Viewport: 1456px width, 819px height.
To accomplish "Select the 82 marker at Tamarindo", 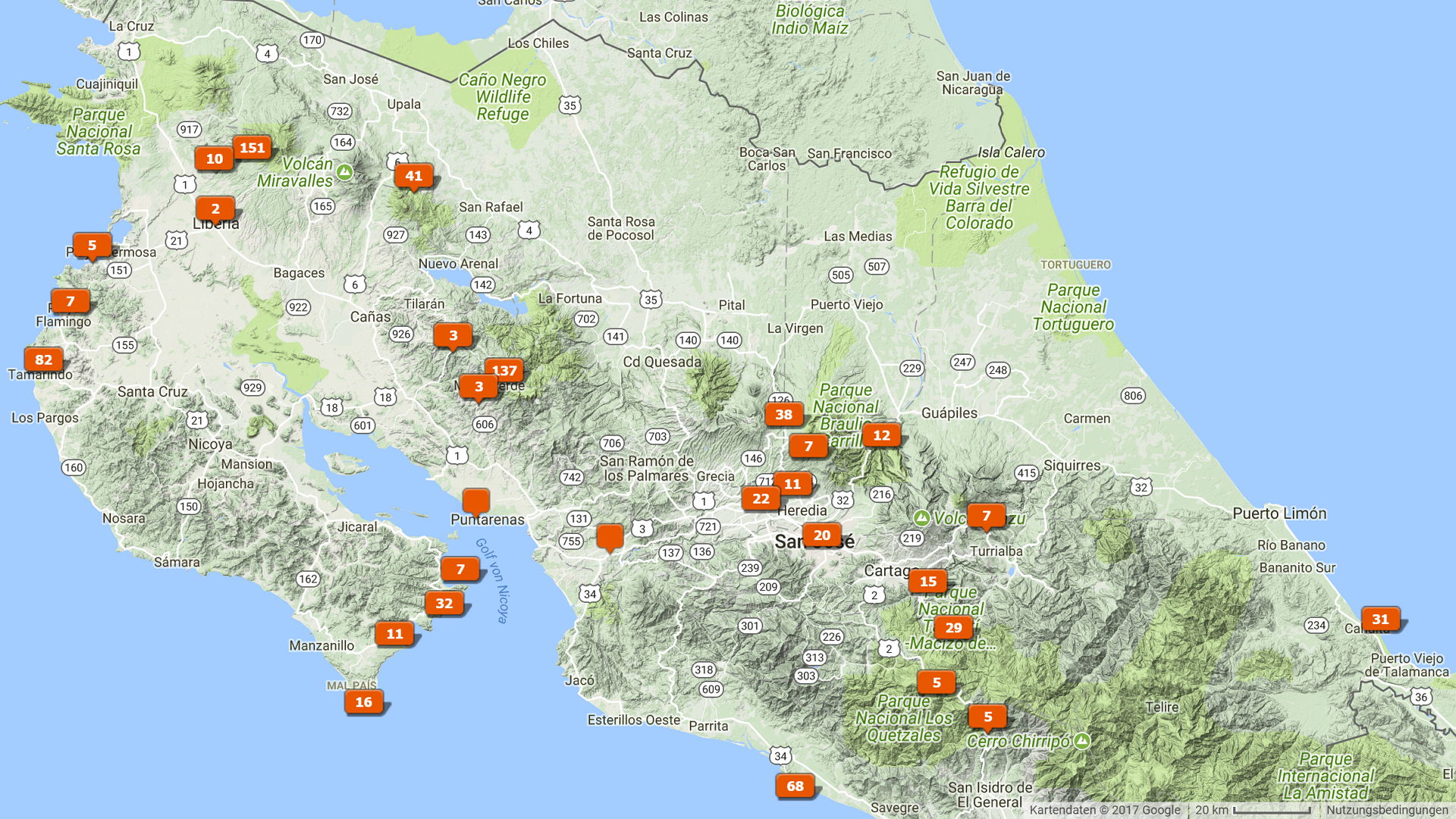I will coord(43,359).
